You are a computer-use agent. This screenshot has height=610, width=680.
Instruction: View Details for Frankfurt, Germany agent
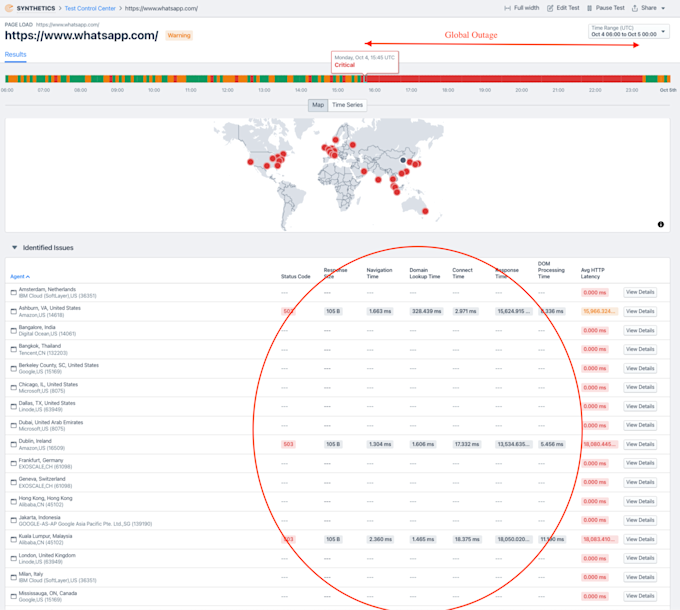pos(640,463)
